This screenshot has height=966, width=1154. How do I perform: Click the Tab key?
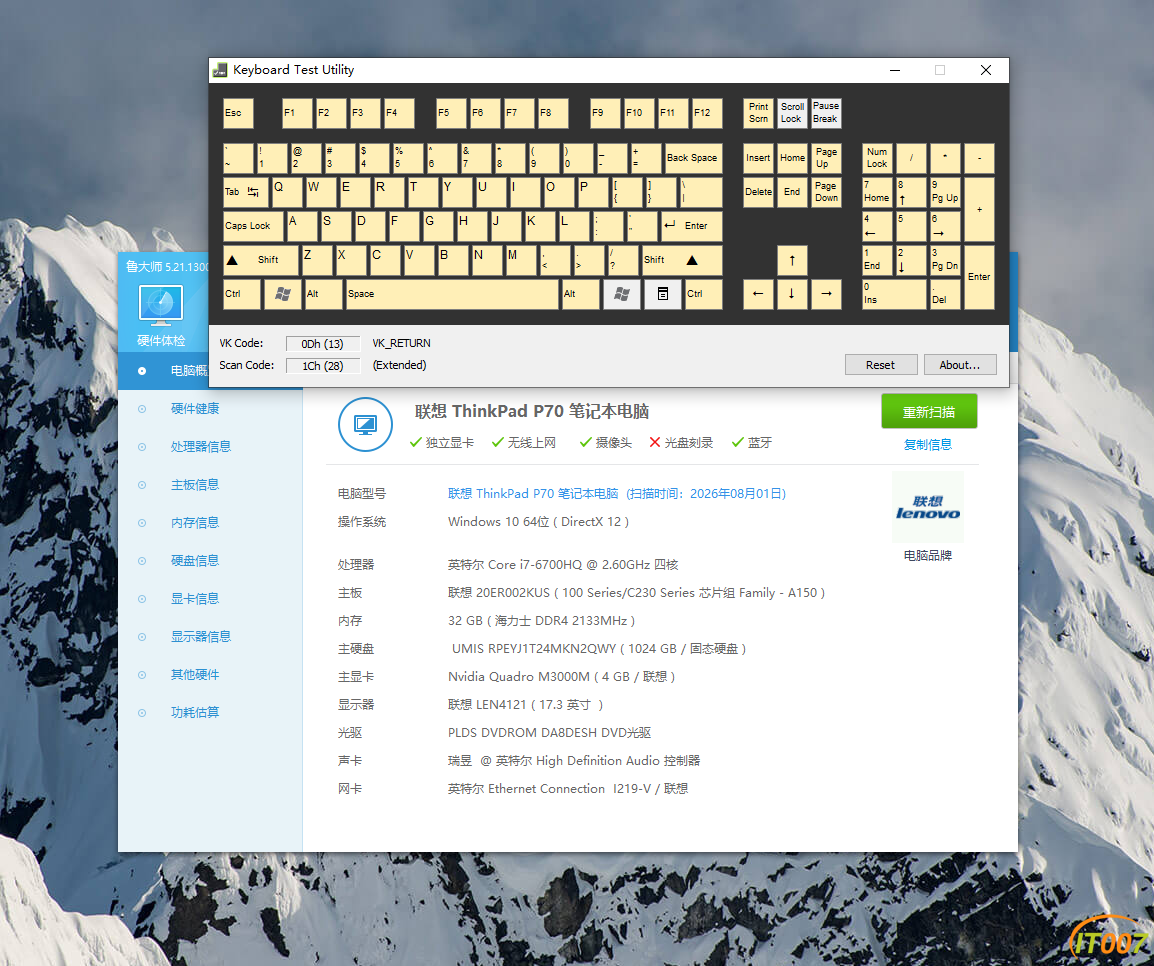click(x=246, y=192)
